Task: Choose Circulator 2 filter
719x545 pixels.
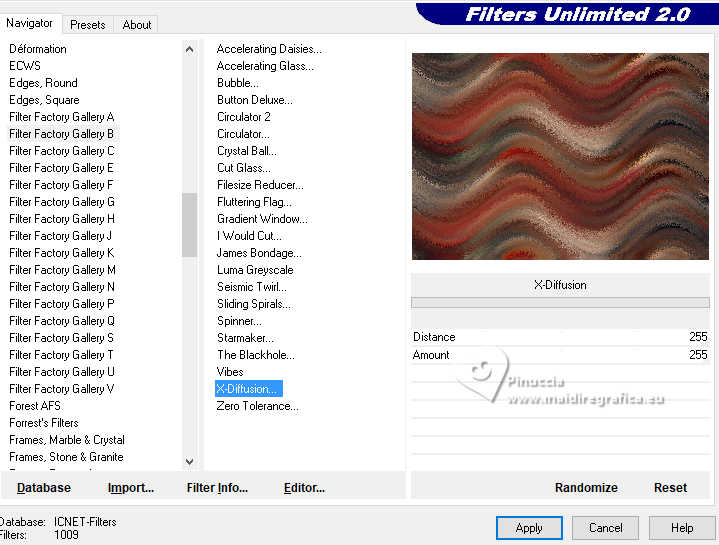Action: [243, 117]
